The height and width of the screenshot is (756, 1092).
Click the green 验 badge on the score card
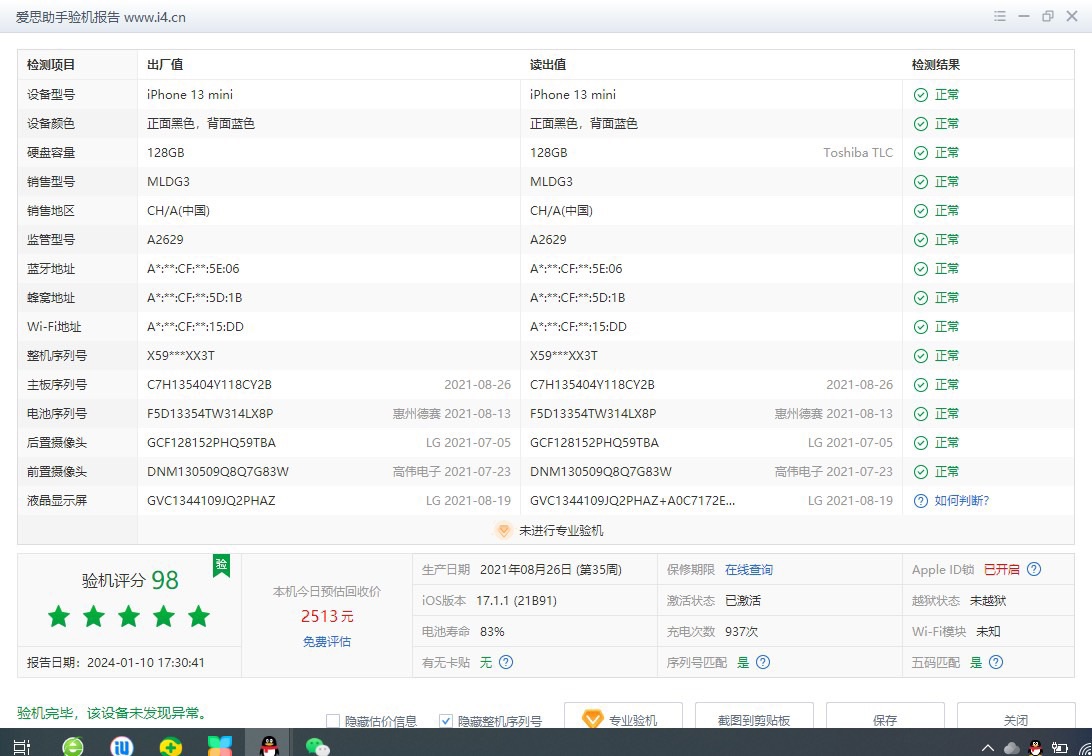221,565
